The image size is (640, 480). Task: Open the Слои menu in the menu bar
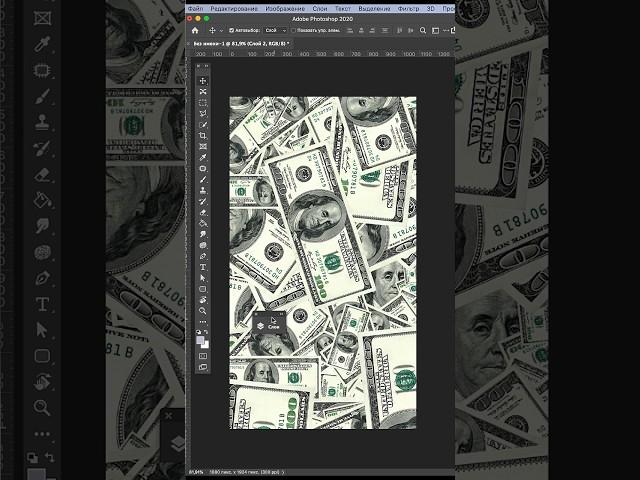[x=320, y=9]
